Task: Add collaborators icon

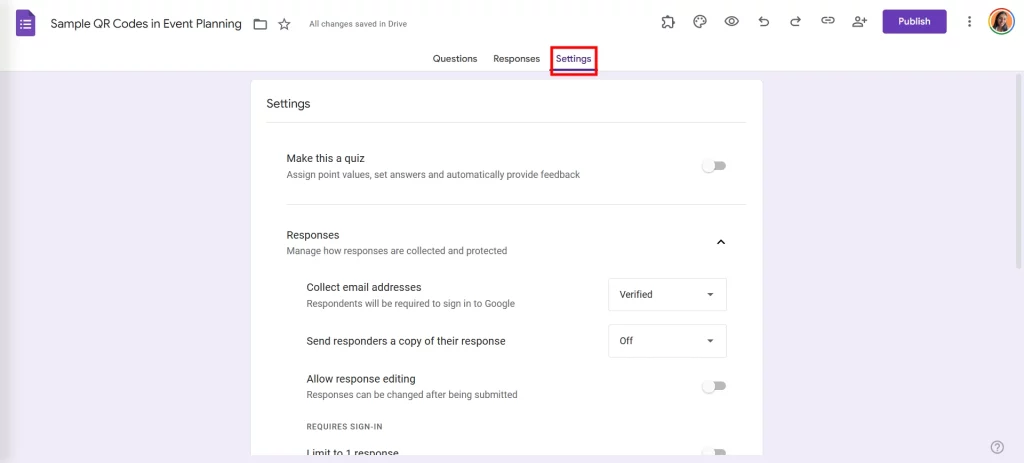Action: point(859,22)
